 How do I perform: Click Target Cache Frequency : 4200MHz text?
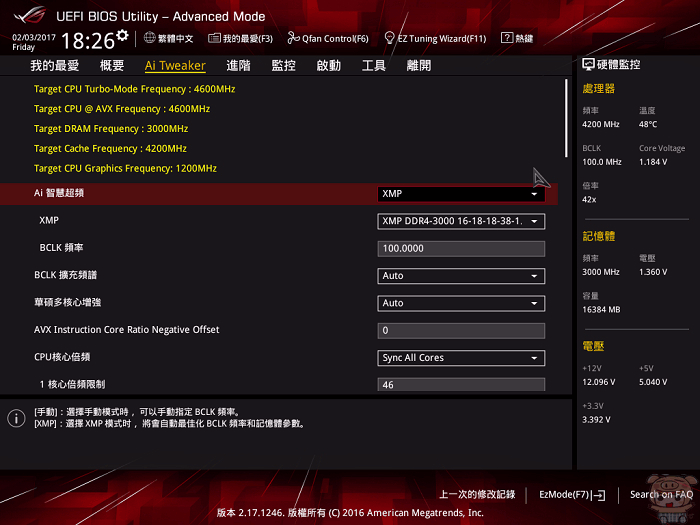click(x=110, y=149)
